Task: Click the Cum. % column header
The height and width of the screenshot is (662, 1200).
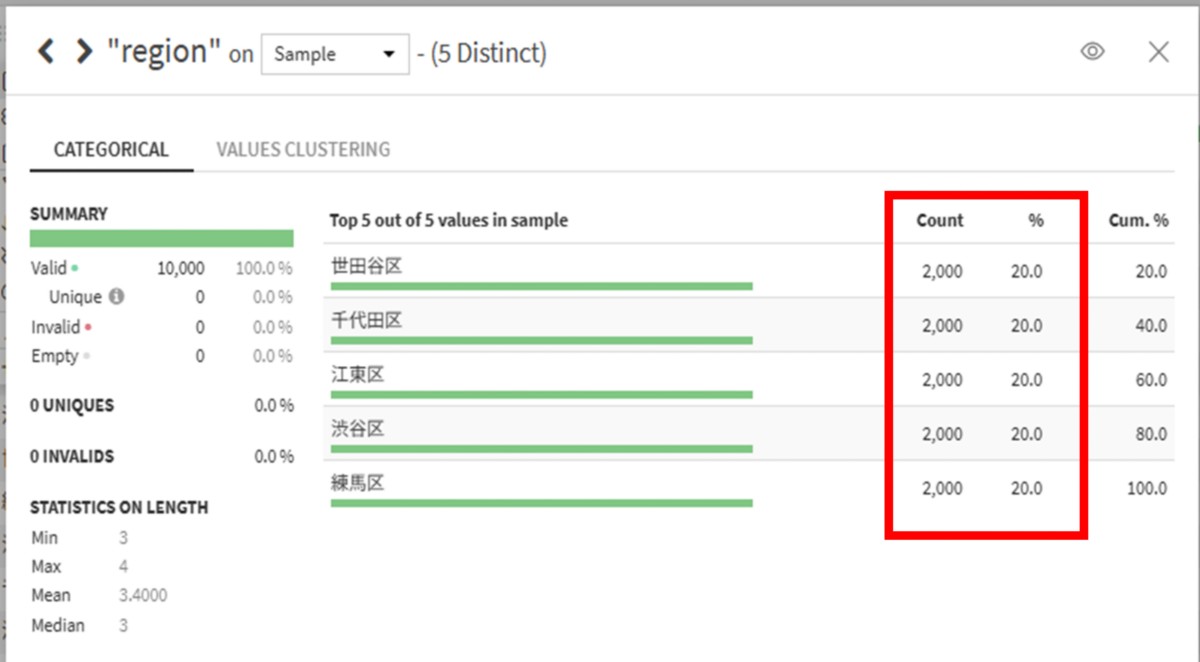Action: 1138,220
